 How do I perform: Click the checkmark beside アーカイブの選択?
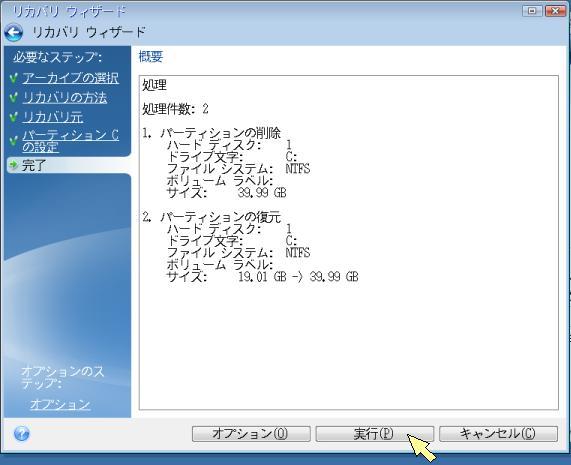pyautogui.click(x=13, y=78)
